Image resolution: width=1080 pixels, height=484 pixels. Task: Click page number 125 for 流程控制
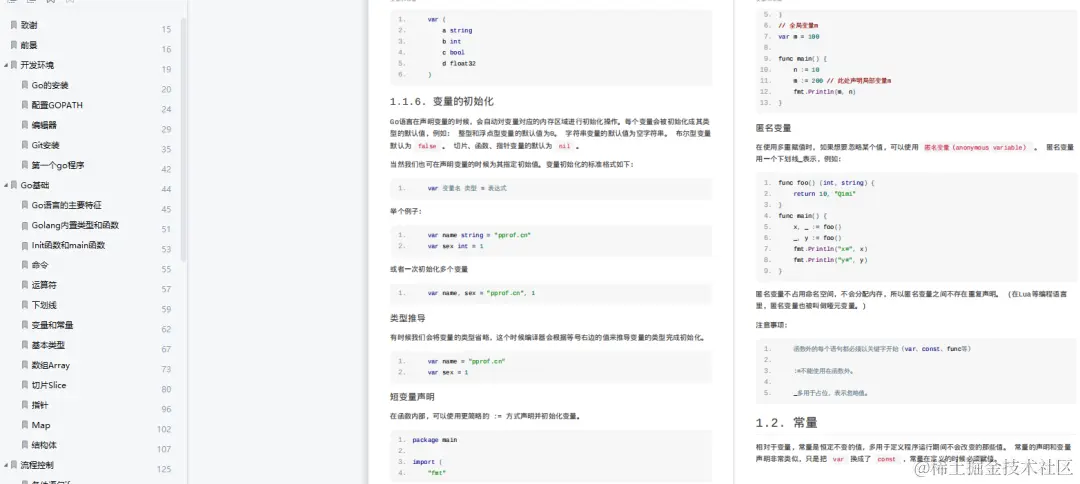pyautogui.click(x=164, y=470)
